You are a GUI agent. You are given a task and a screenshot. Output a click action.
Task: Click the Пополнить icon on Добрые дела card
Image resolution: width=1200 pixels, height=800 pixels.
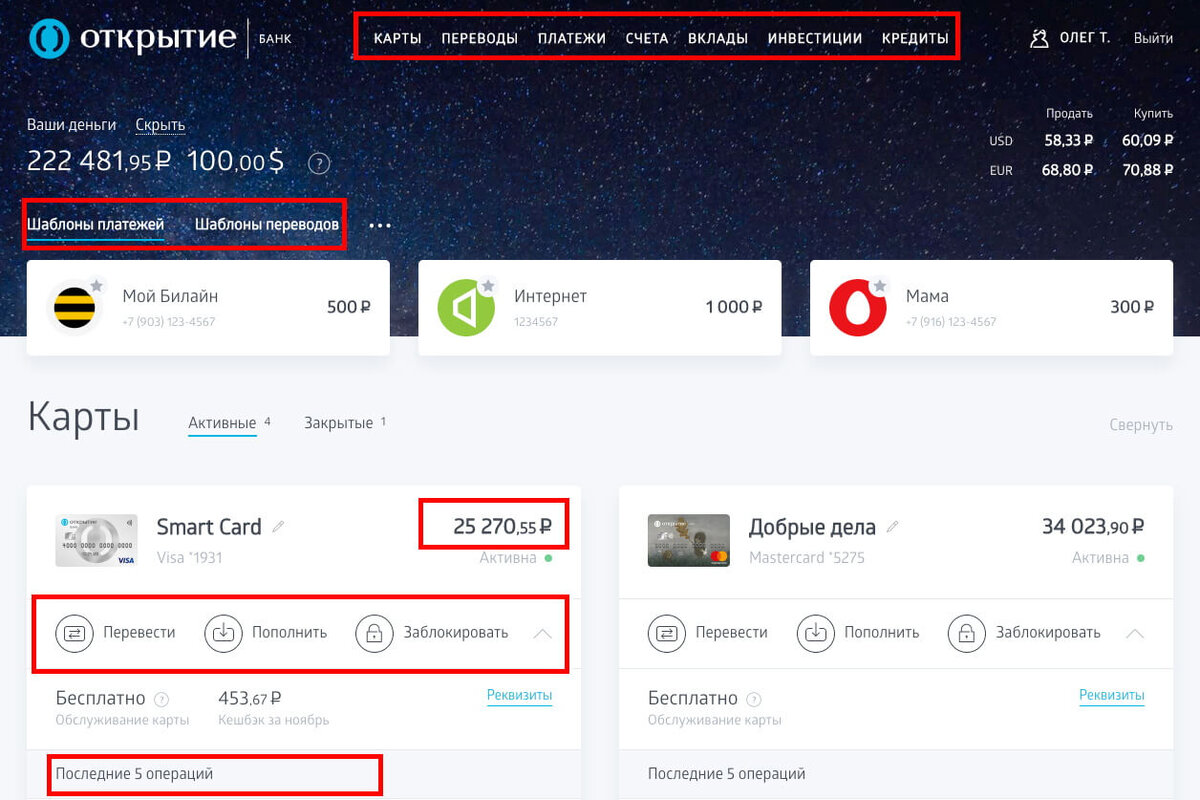click(816, 633)
